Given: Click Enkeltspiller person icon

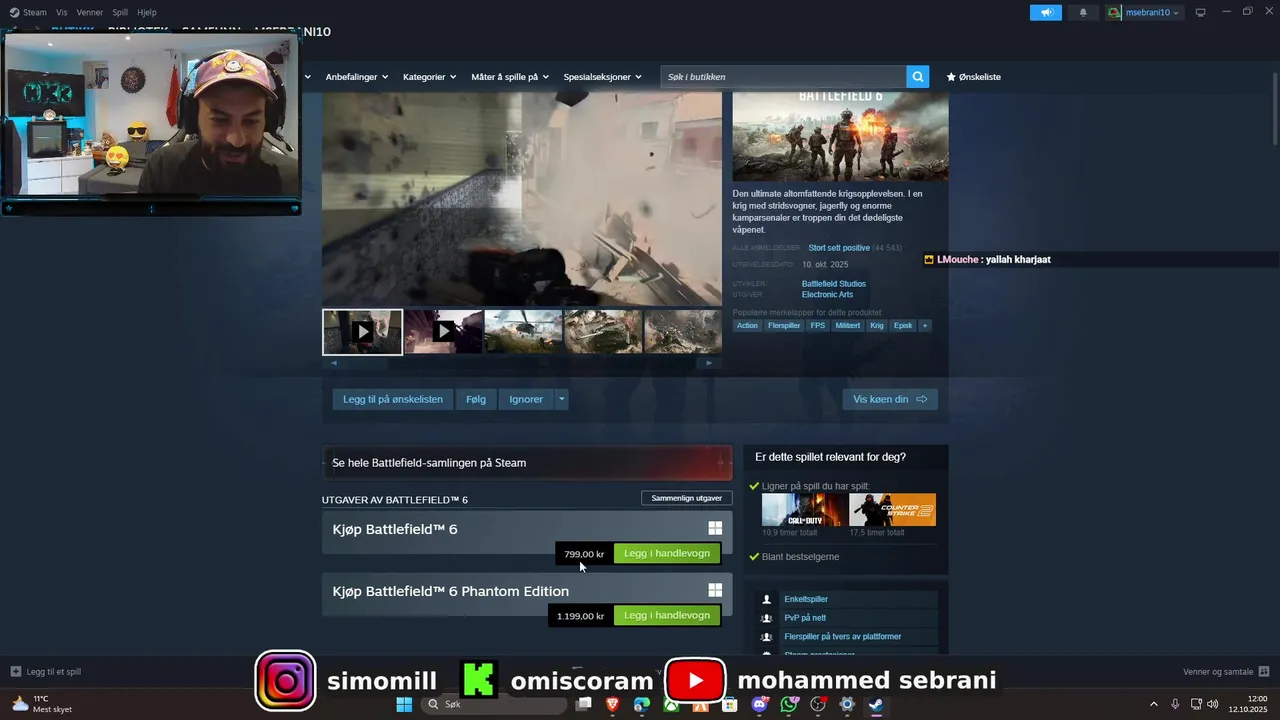Looking at the screenshot, I should click(x=767, y=599).
